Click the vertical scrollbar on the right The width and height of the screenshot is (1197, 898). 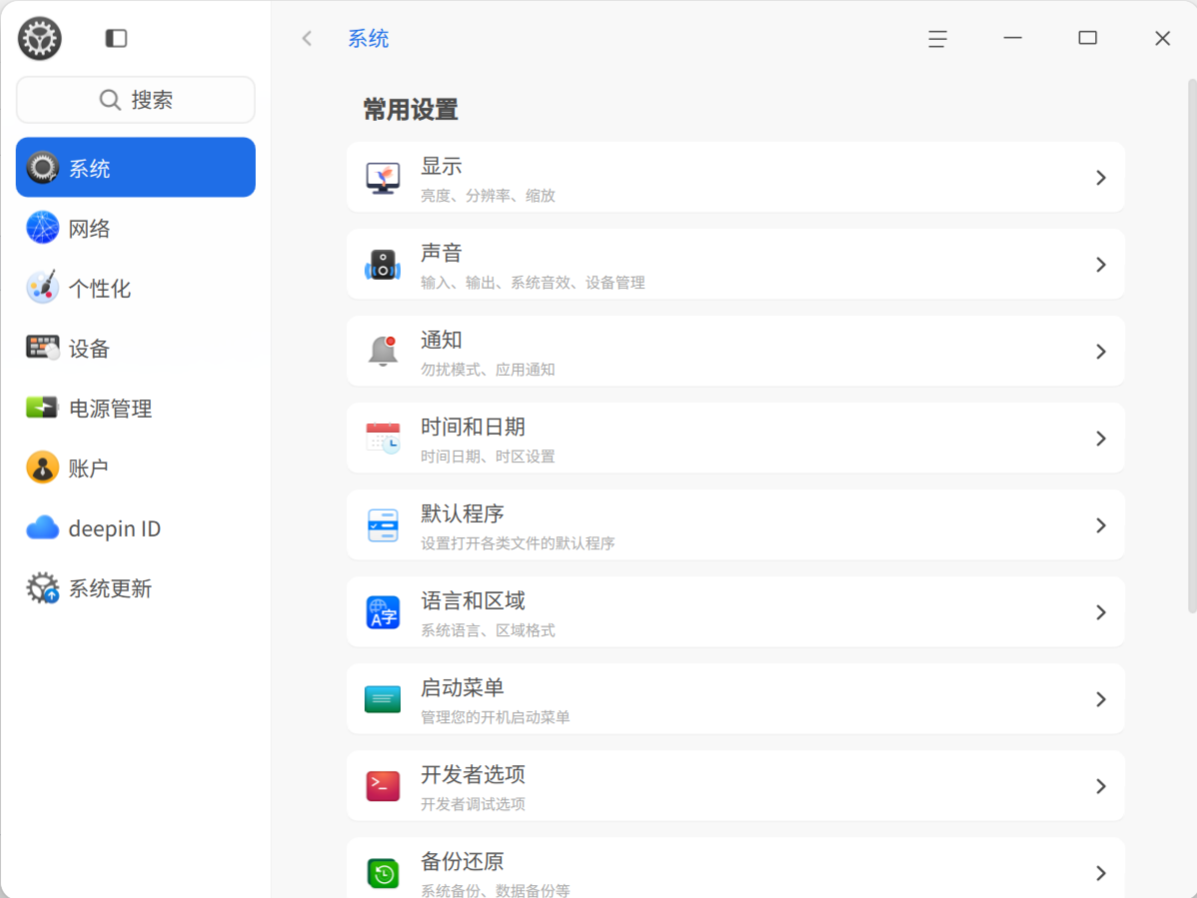(x=1192, y=345)
